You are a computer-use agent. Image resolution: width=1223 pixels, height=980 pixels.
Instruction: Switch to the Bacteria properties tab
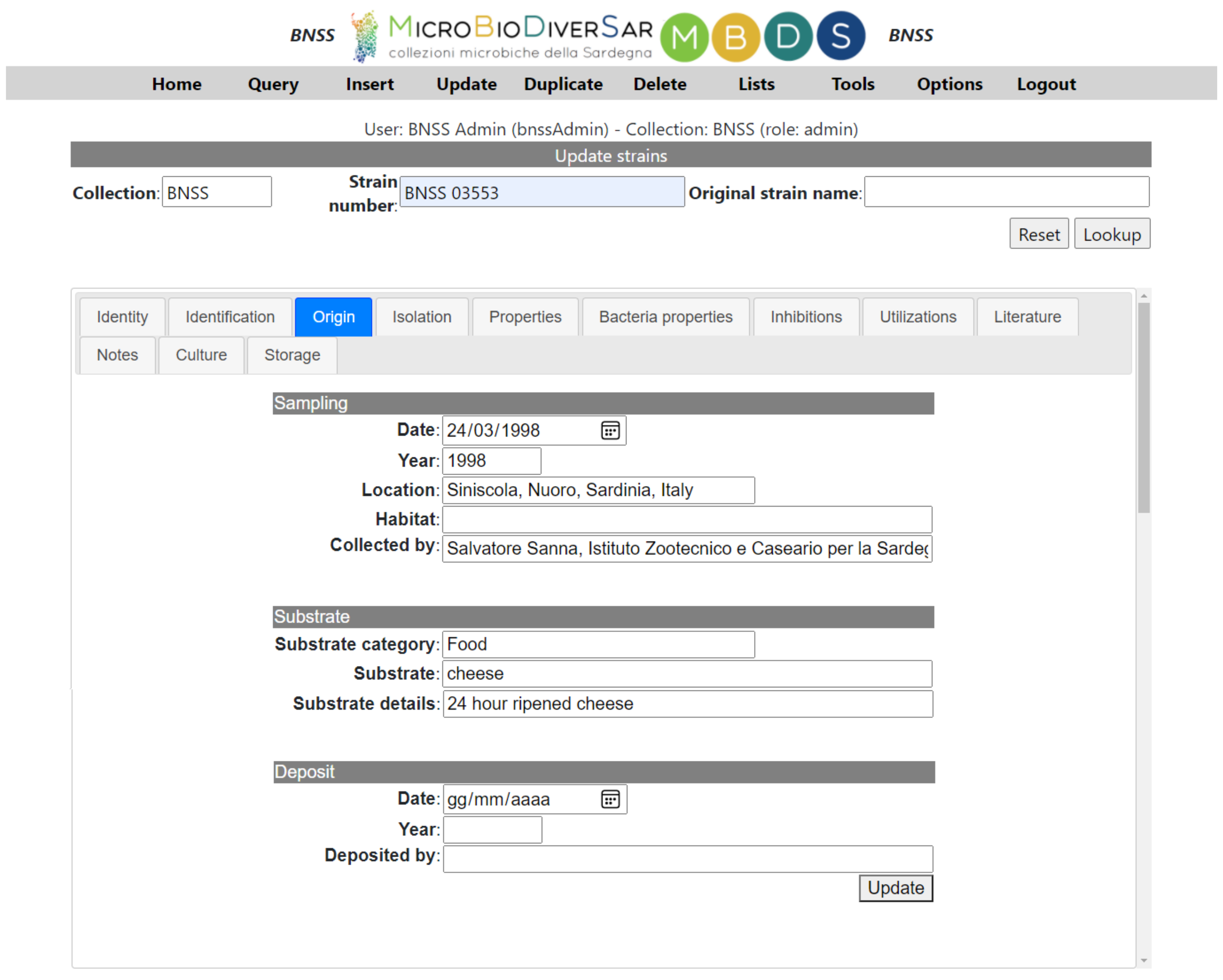point(665,317)
